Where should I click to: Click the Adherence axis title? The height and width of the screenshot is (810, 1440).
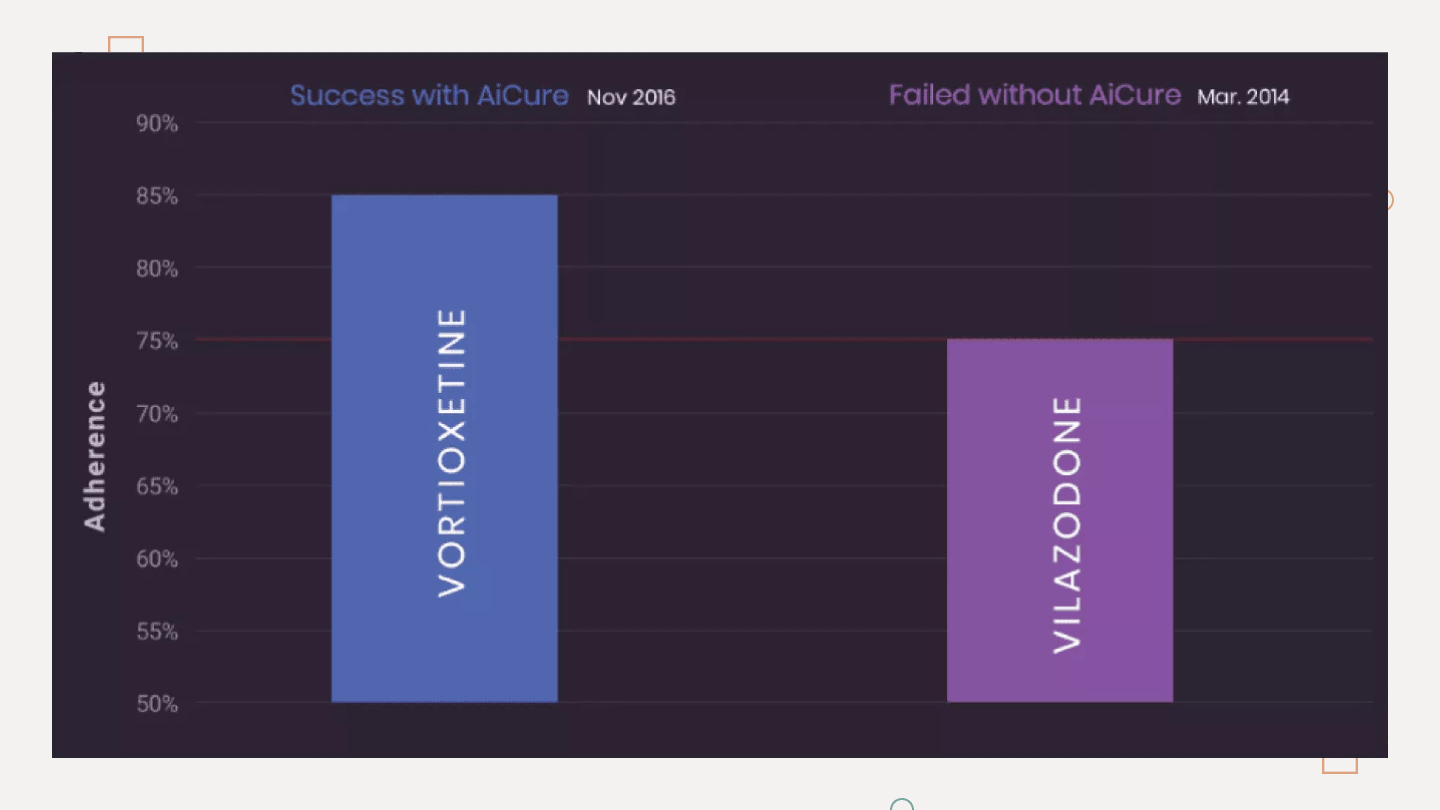pos(95,456)
